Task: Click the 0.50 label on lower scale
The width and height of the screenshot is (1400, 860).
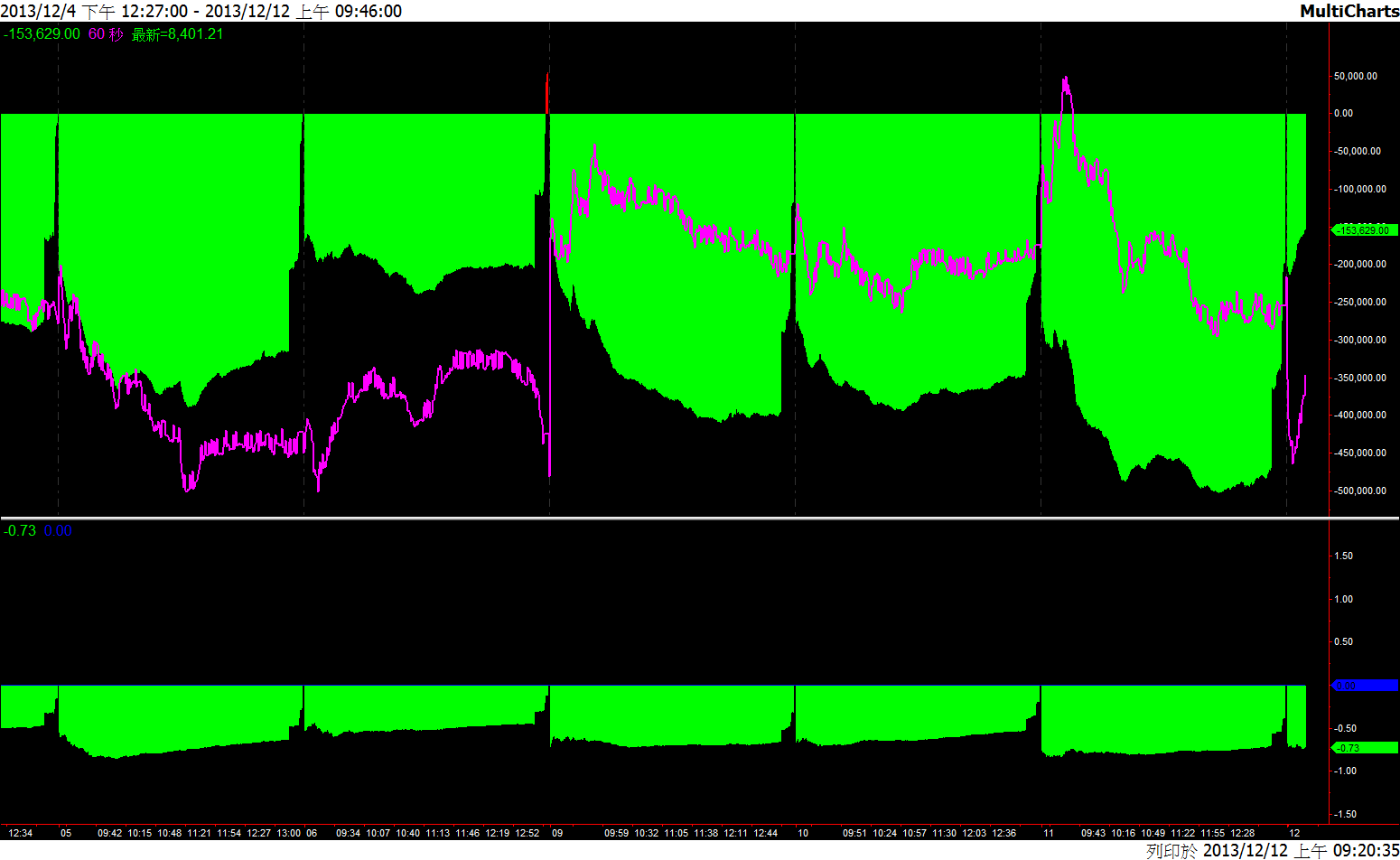Action: click(x=1343, y=641)
